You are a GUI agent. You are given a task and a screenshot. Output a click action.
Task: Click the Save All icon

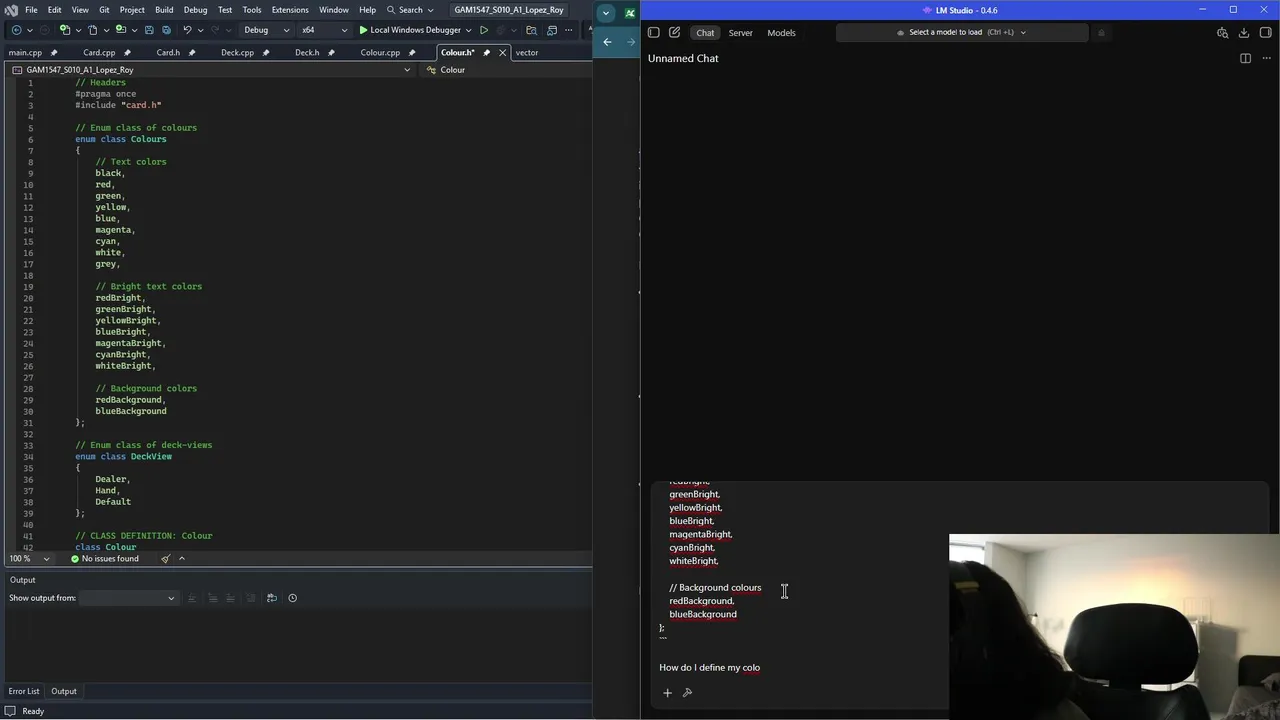click(x=166, y=30)
